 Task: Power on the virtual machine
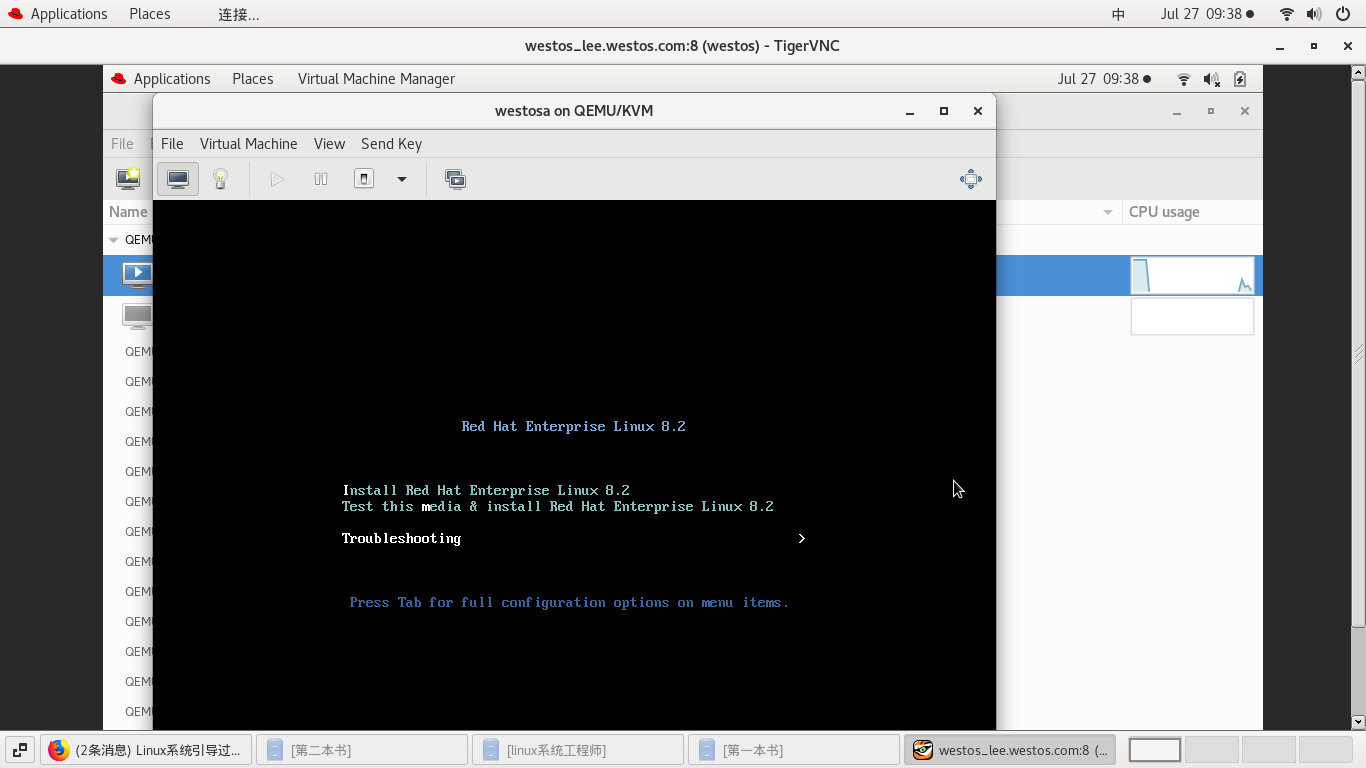coord(277,179)
